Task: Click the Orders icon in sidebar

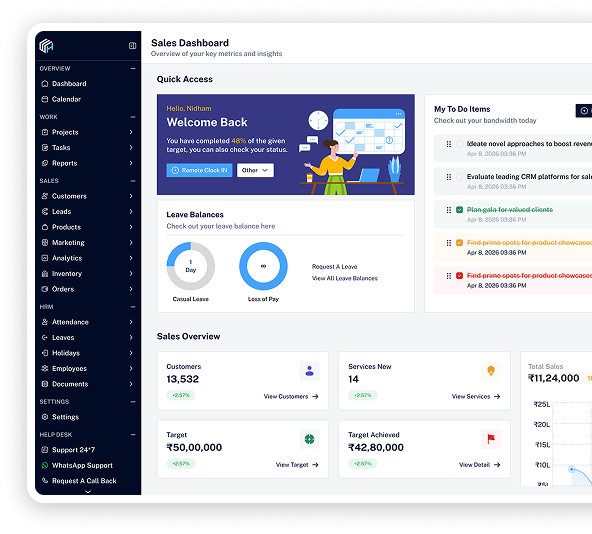Action: pos(45,289)
